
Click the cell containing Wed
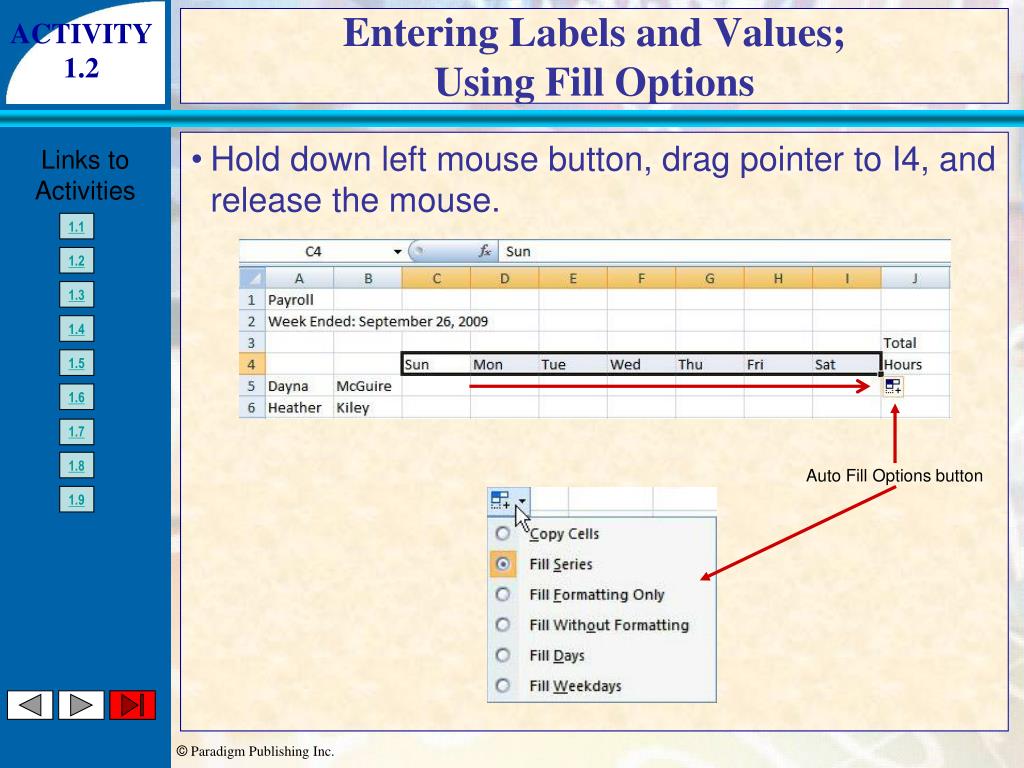(641, 364)
